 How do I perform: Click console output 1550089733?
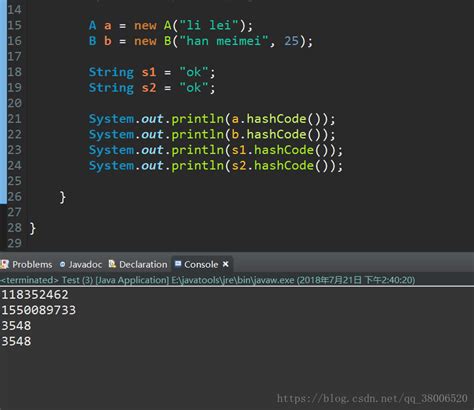tap(39, 310)
